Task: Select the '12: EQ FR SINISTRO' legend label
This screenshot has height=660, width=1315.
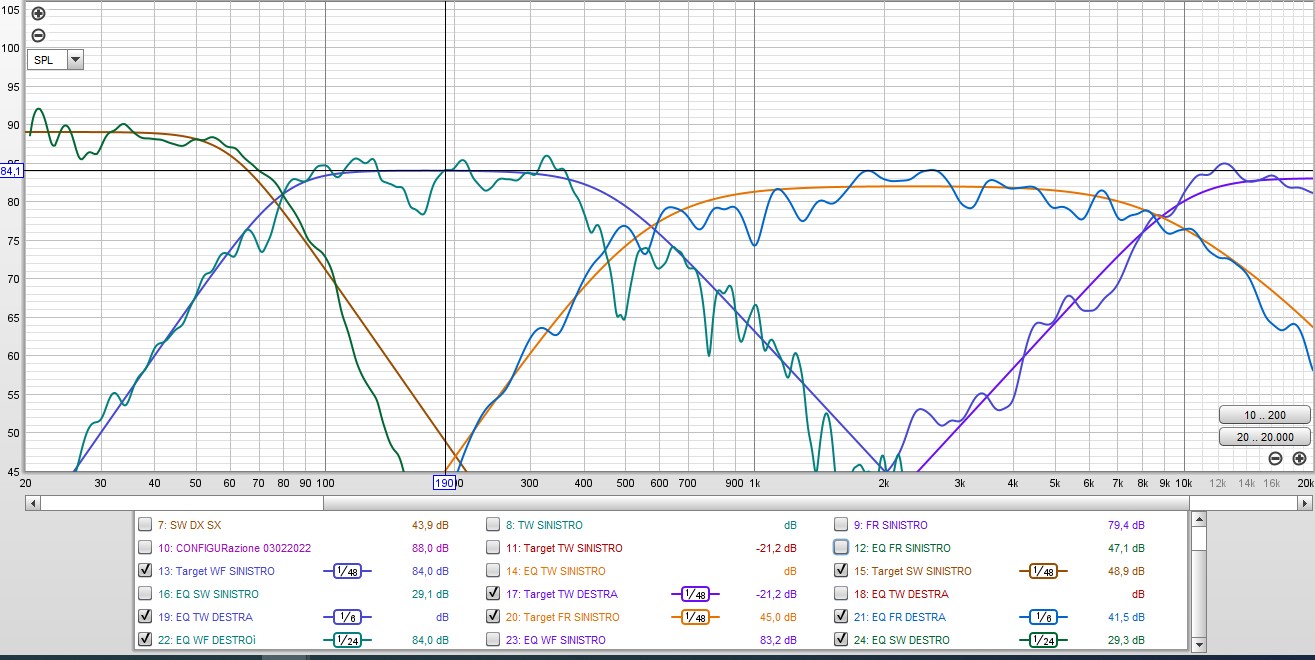Action: [x=903, y=548]
